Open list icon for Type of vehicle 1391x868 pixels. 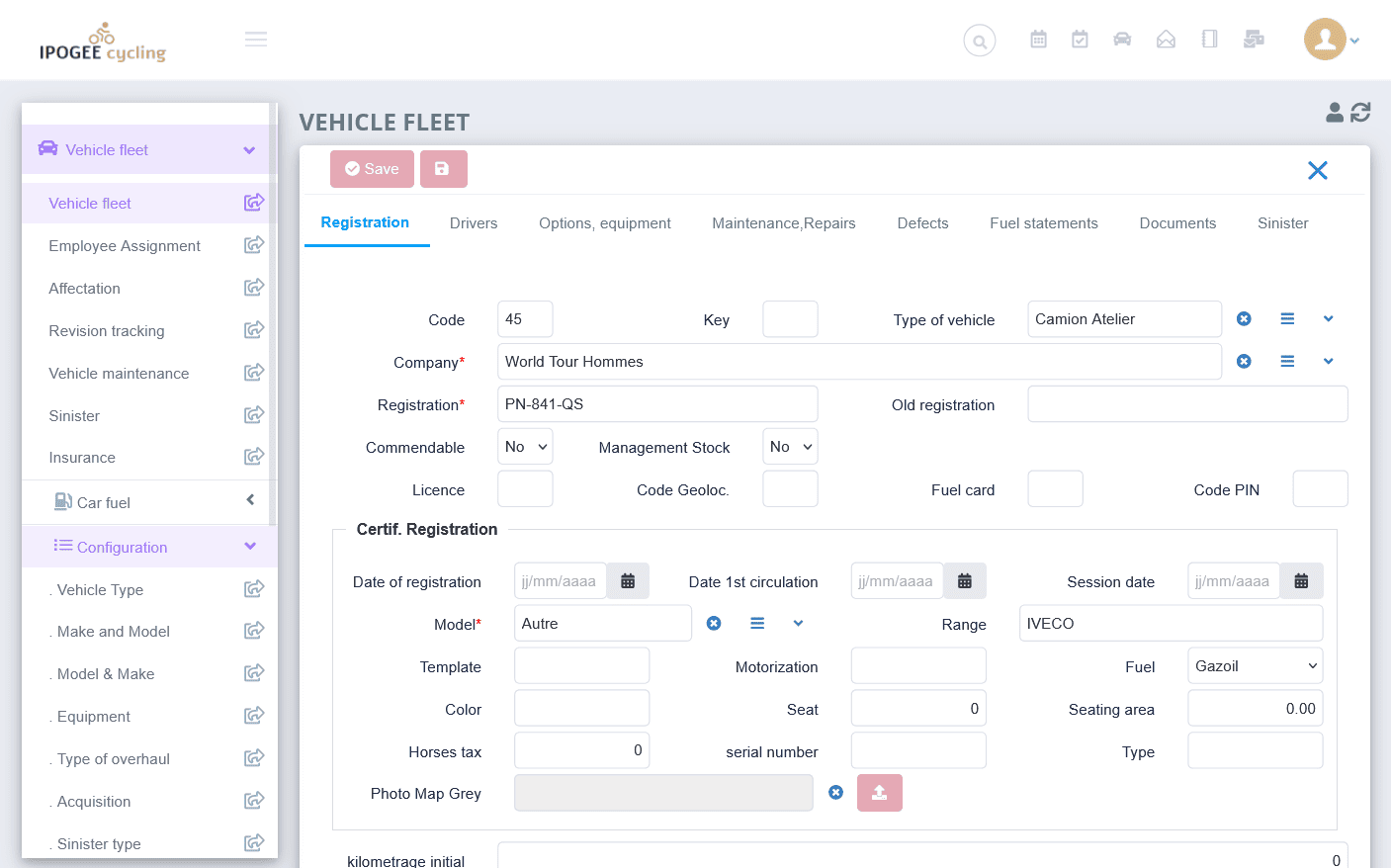[x=1287, y=319]
